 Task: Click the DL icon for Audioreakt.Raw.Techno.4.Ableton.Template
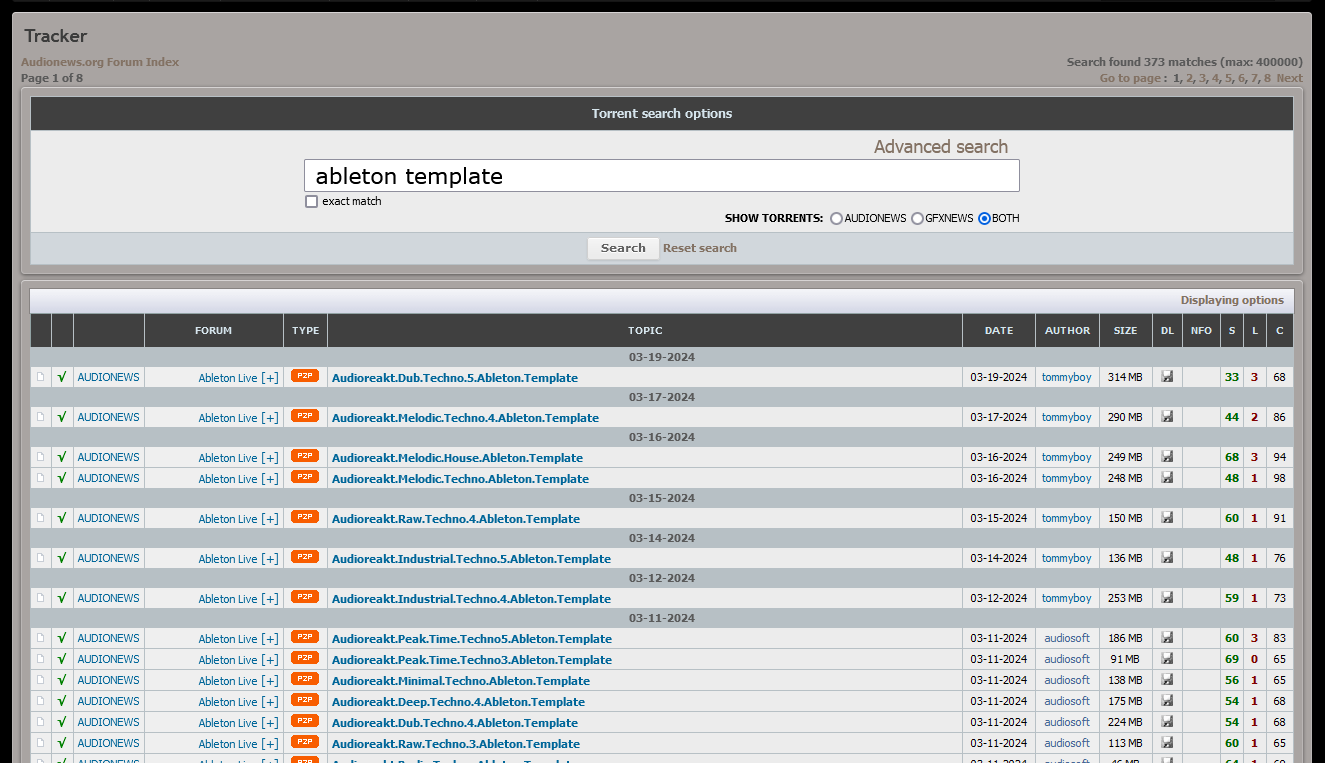point(1167,518)
